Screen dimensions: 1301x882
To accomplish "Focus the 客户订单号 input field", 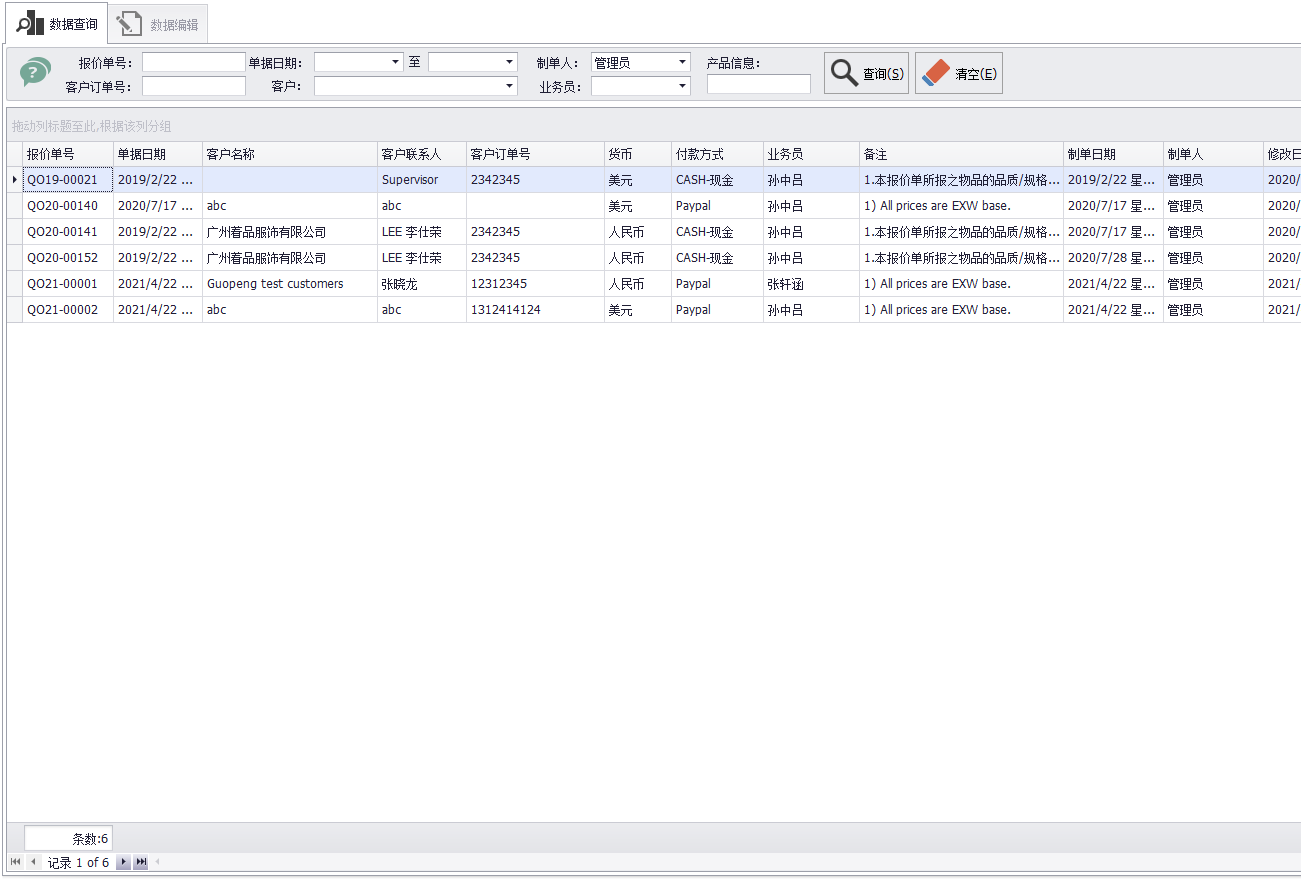I will pyautogui.click(x=194, y=86).
